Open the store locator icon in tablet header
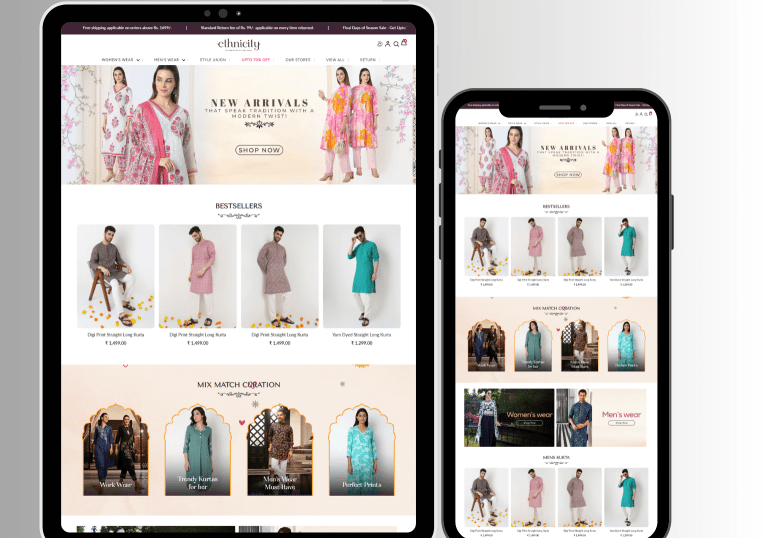This screenshot has height=538, width=768. 380,44
